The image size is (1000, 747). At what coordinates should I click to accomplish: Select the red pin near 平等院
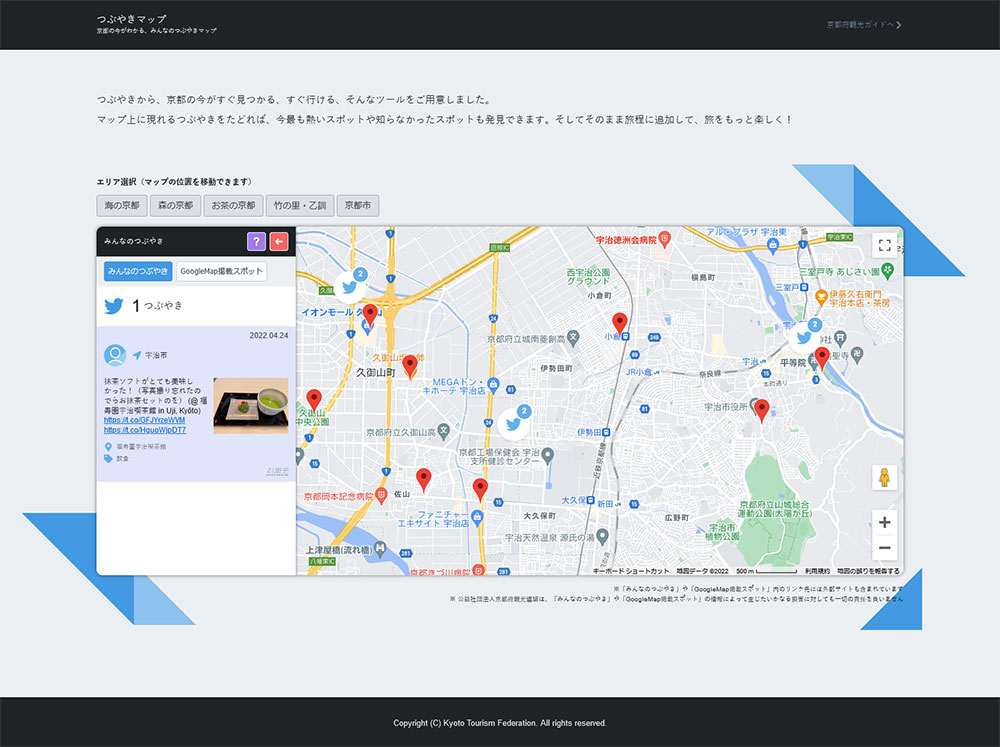coord(822,359)
